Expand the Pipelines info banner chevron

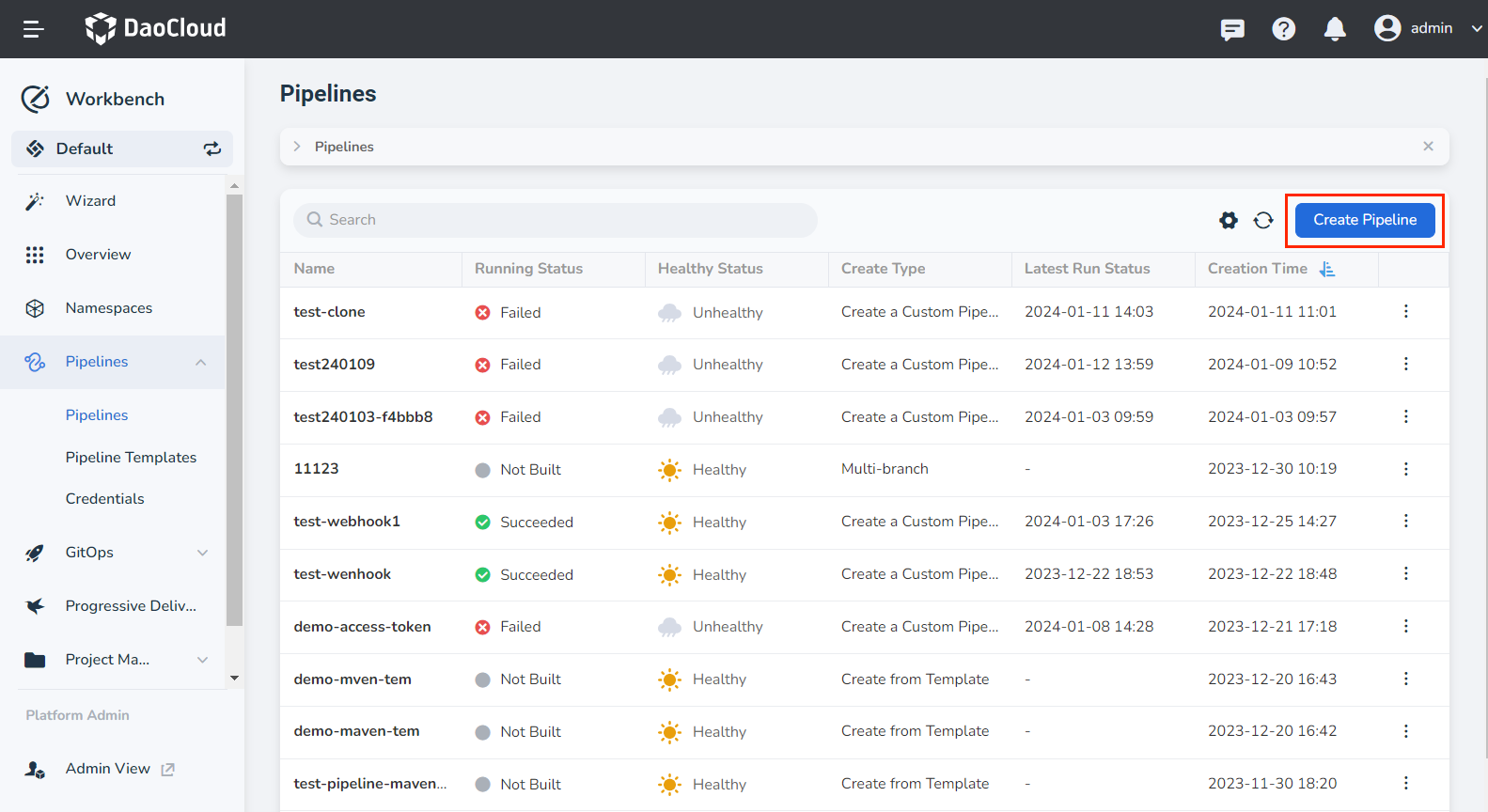click(297, 147)
